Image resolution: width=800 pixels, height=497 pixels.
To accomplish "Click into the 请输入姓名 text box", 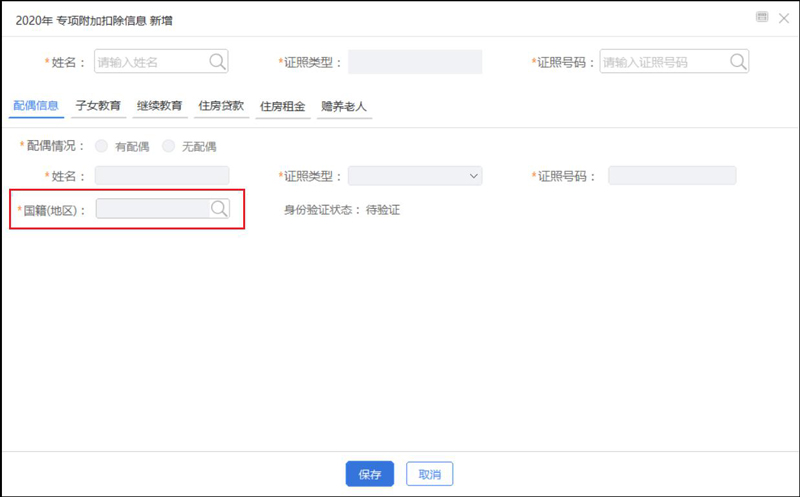I will 150,62.
